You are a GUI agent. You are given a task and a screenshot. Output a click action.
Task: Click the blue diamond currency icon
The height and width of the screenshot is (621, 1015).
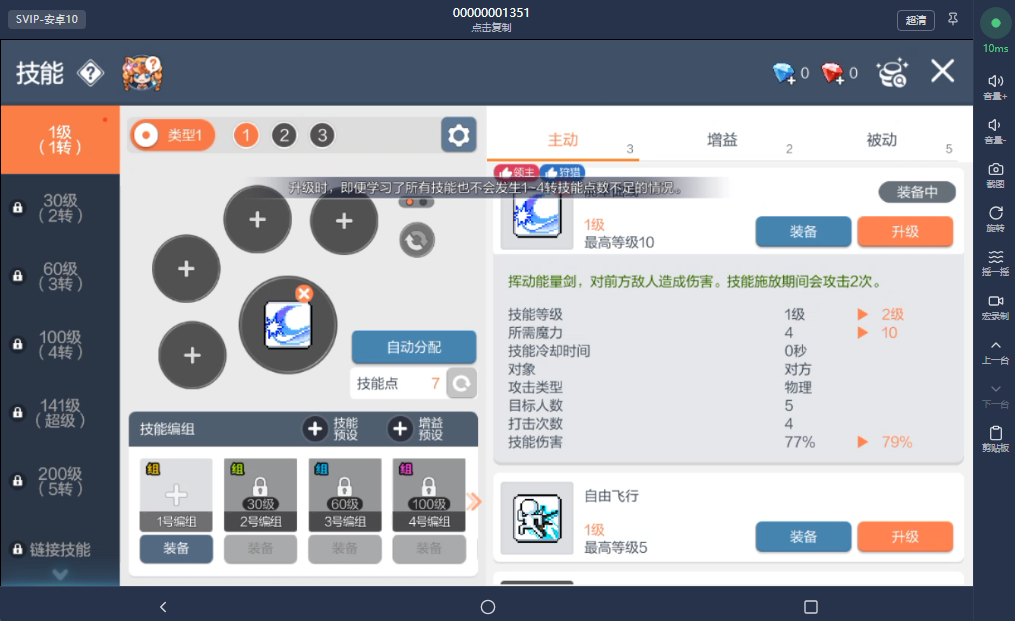[x=784, y=73]
